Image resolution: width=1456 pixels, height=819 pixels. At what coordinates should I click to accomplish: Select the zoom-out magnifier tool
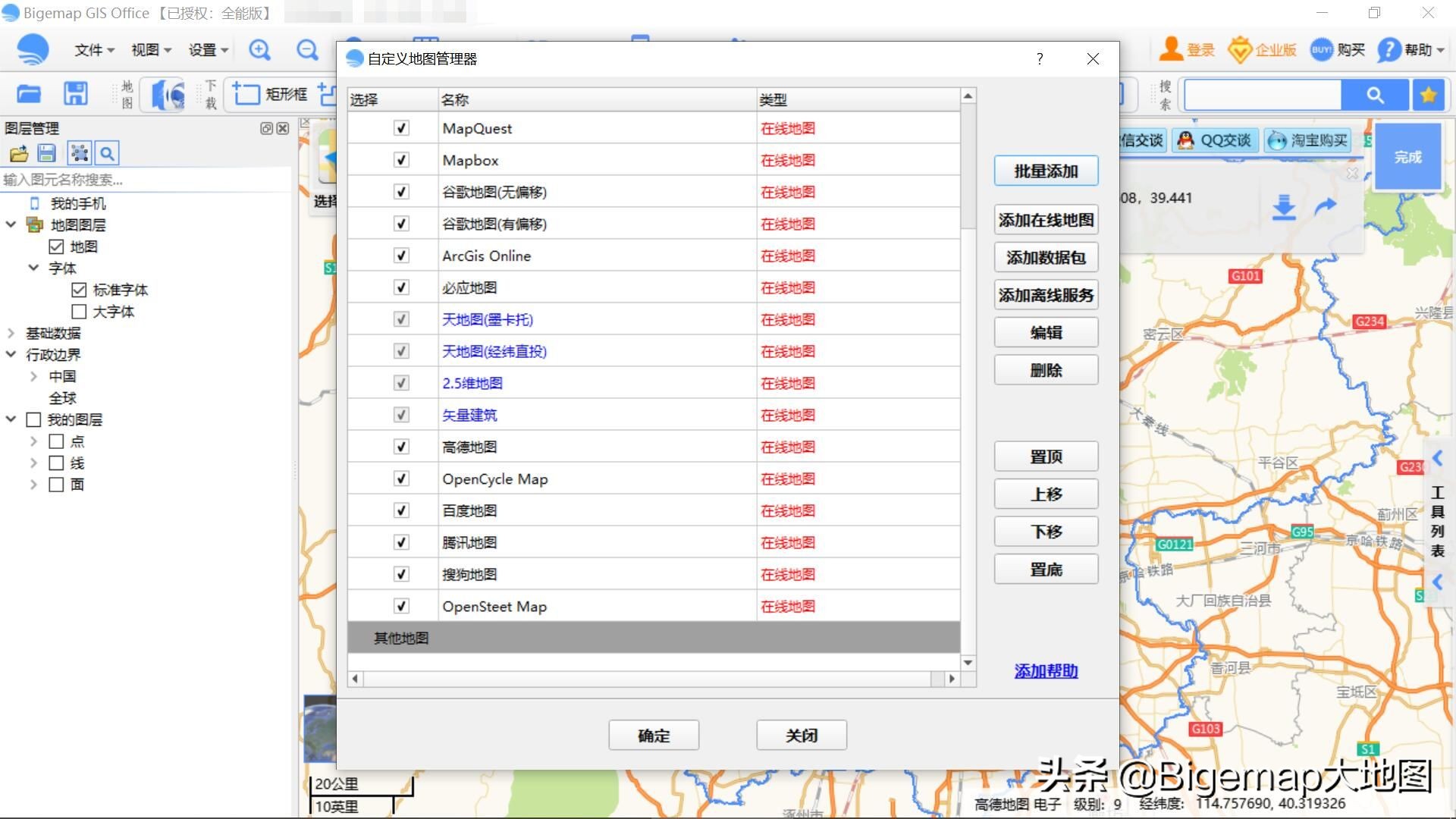point(306,49)
